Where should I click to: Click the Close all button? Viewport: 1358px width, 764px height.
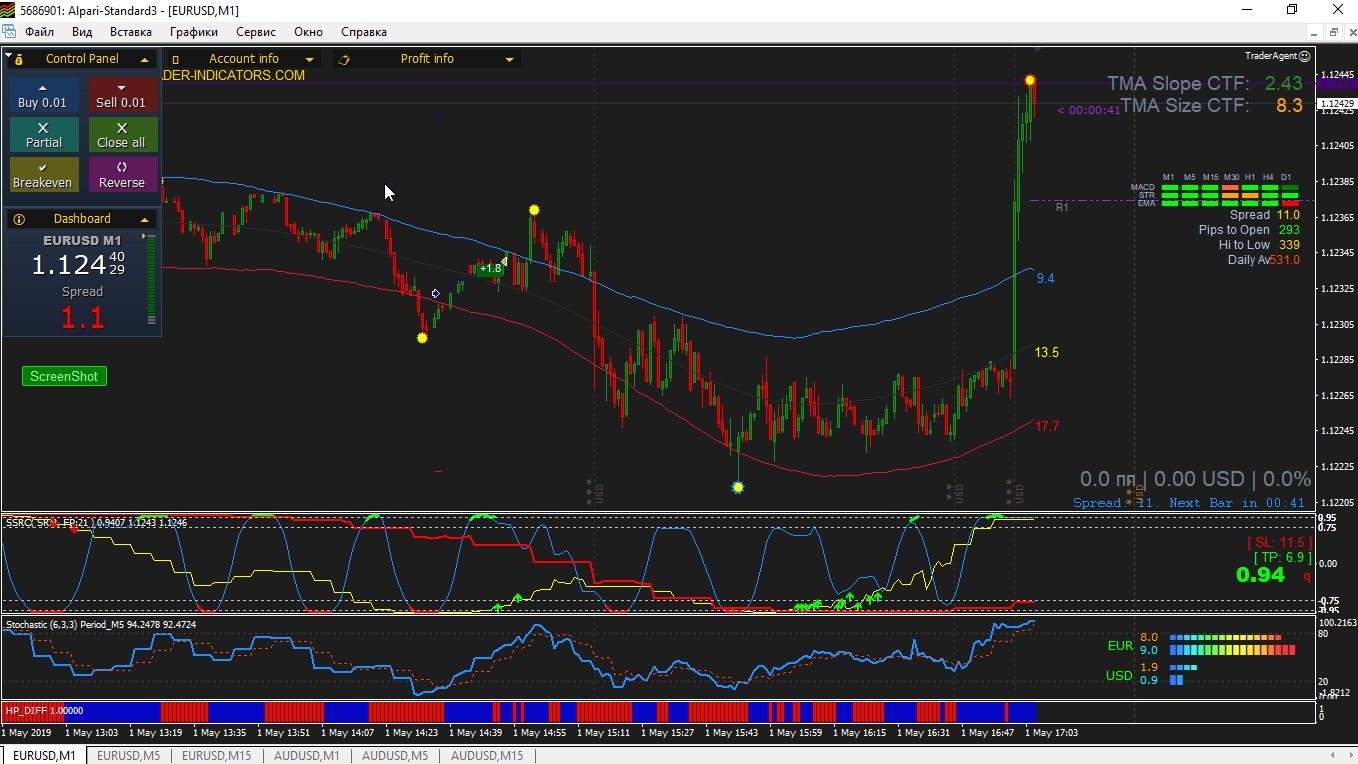(122, 135)
